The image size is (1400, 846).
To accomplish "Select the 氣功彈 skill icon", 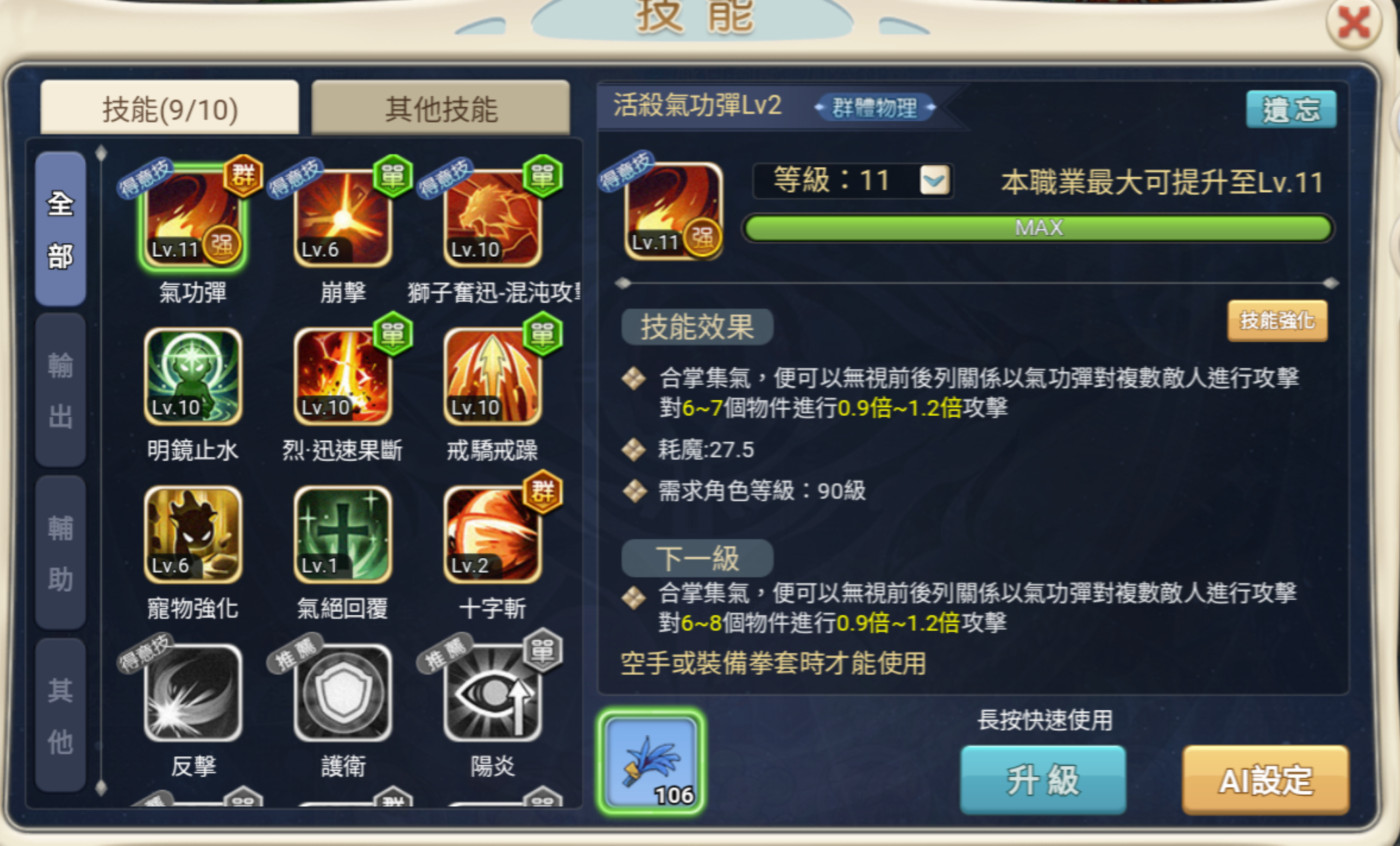I will 193,218.
